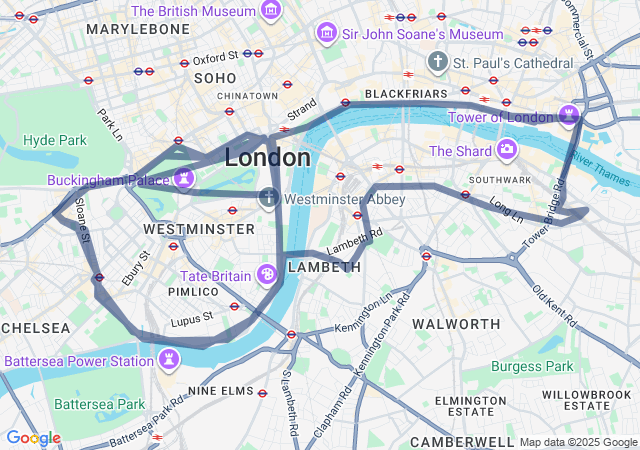Open St. Paul's Cathedral church pin
The height and width of the screenshot is (450, 640).
438,62
